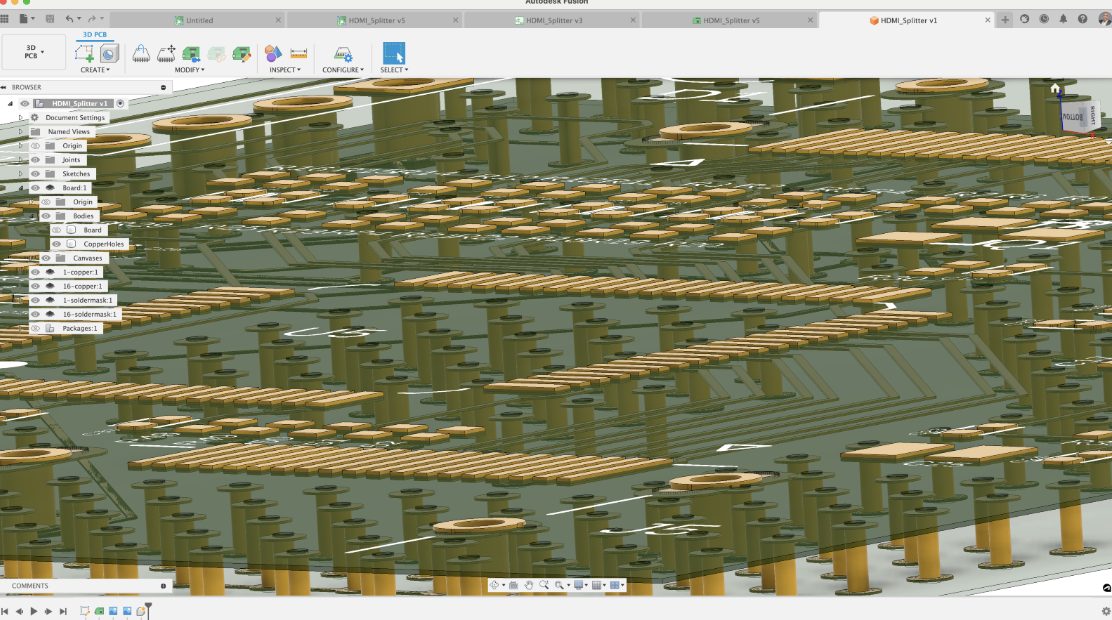1112x620 pixels.
Task: Select the 16-soldermask:1 item in browser
Action: [89, 314]
